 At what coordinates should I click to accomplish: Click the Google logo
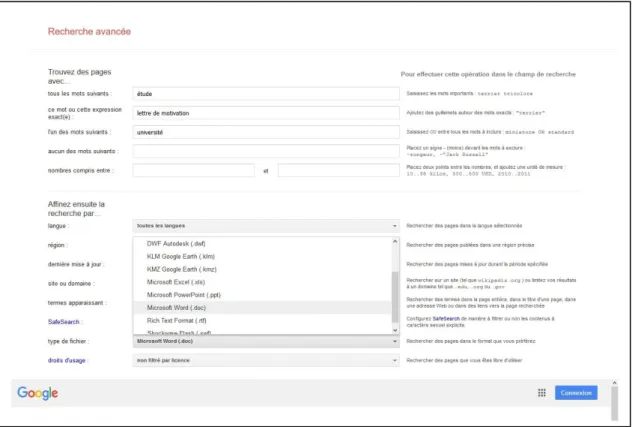tap(37, 393)
